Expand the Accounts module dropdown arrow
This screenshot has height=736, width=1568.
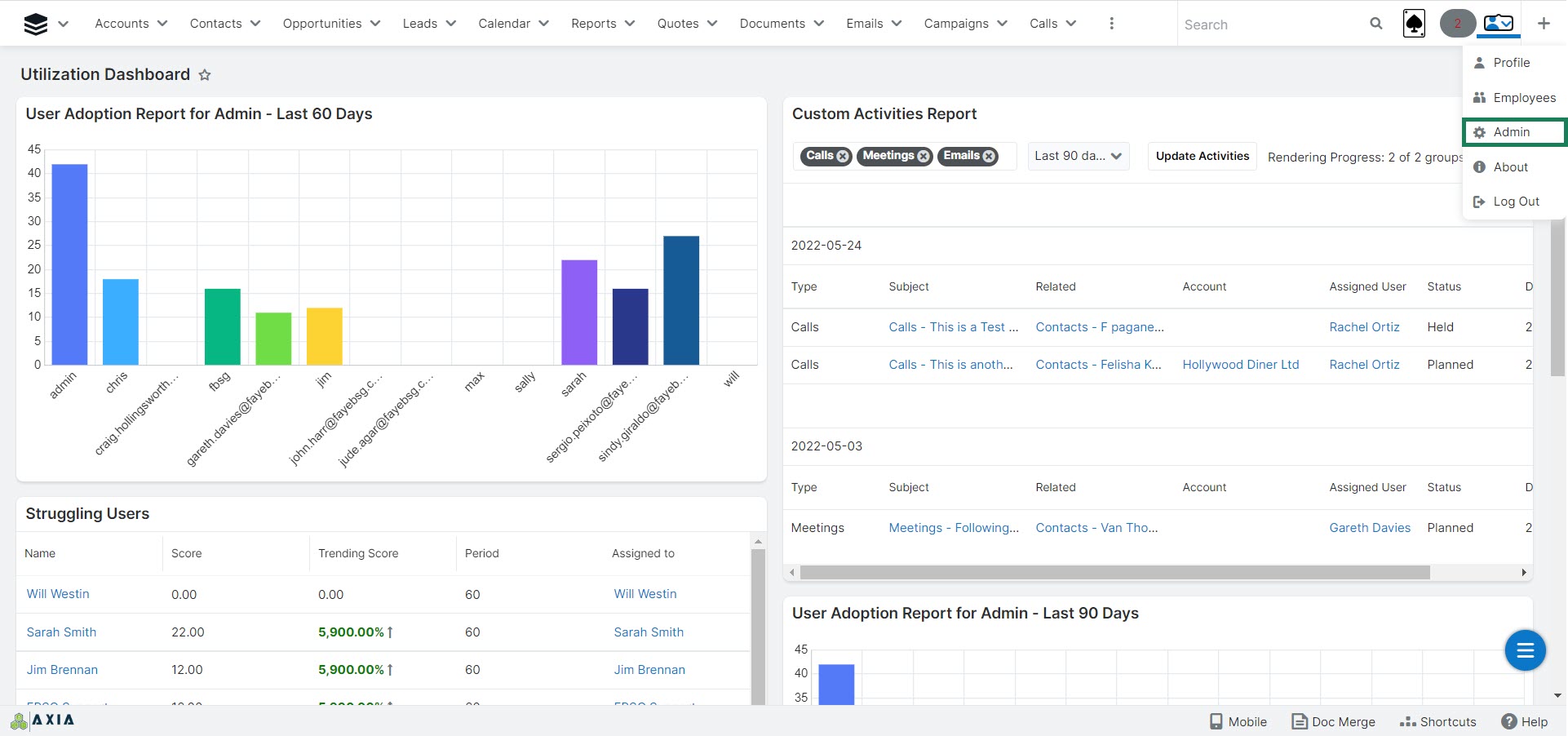[x=162, y=24]
